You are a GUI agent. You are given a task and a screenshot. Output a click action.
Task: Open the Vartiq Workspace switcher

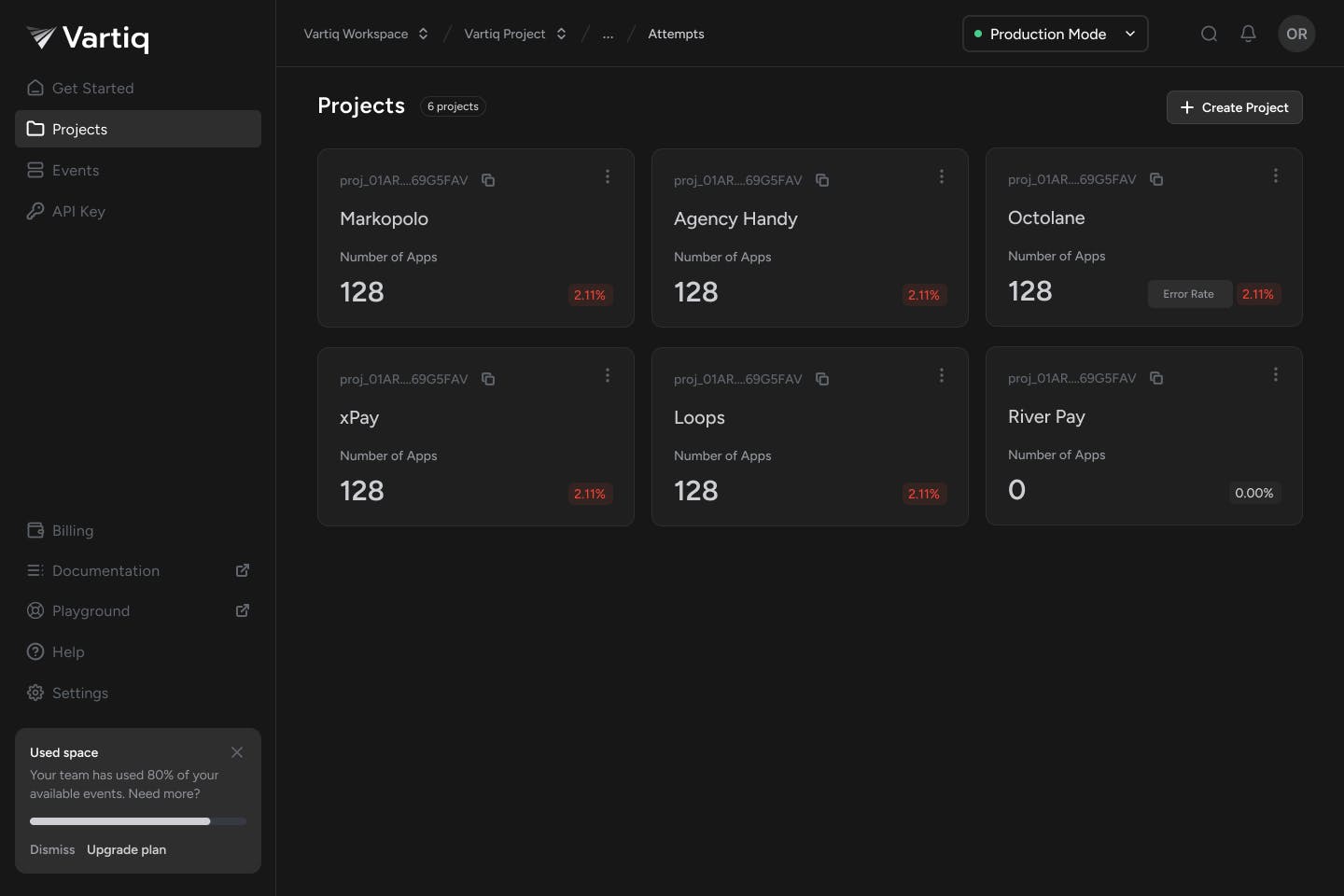pos(366,34)
